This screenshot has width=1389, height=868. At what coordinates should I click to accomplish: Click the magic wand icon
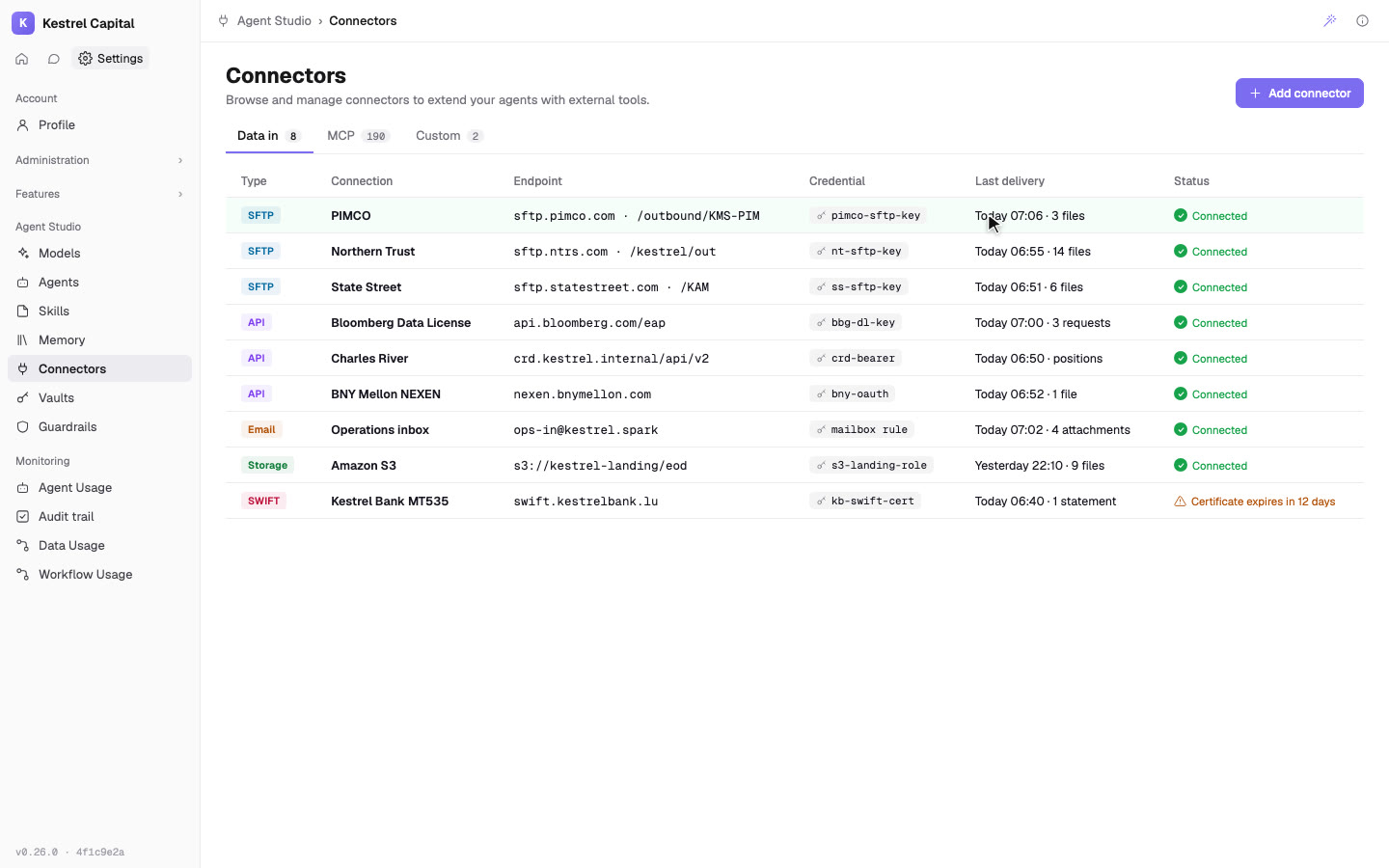(1330, 20)
